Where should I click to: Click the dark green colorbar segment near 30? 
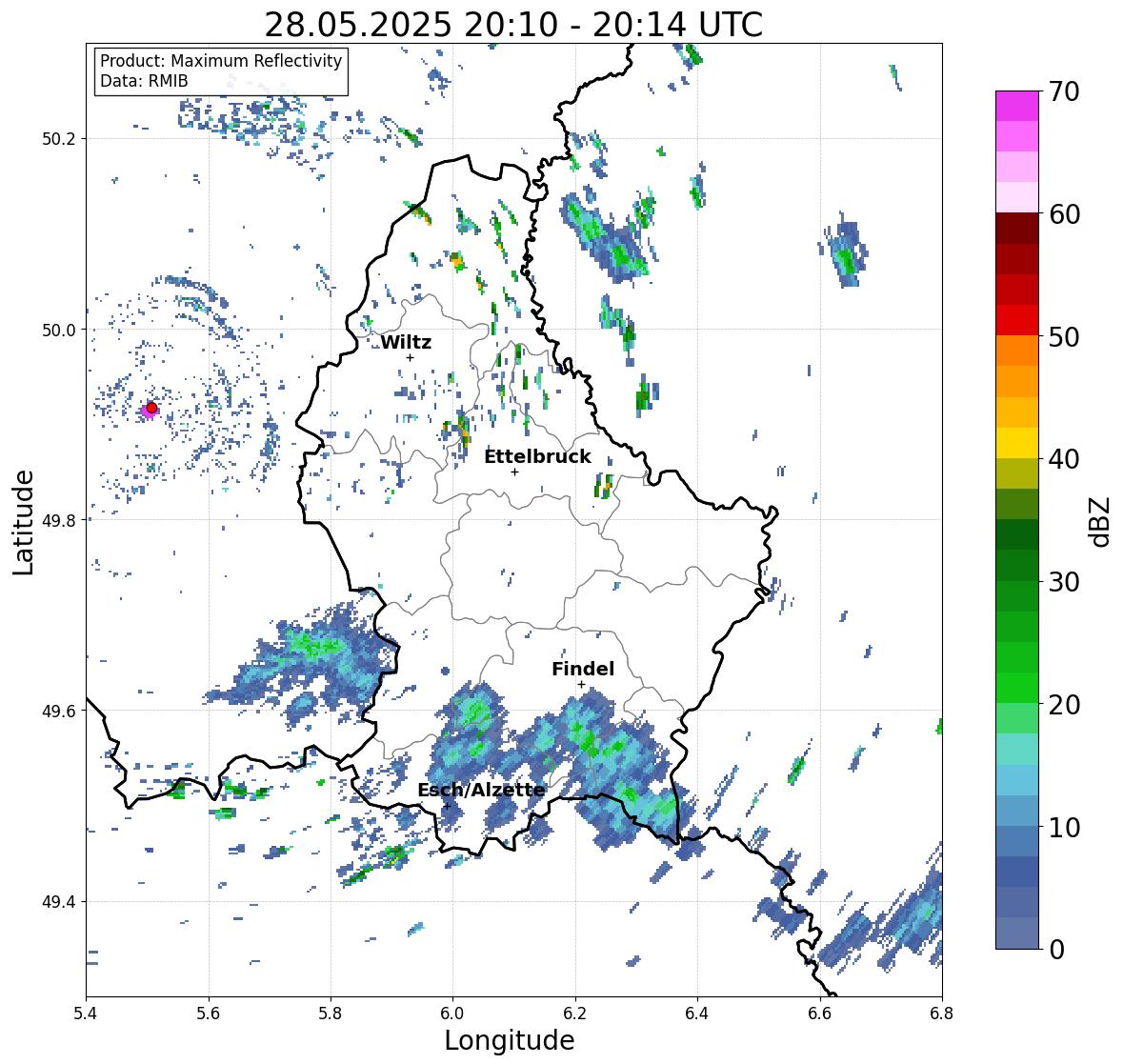[1017, 565]
